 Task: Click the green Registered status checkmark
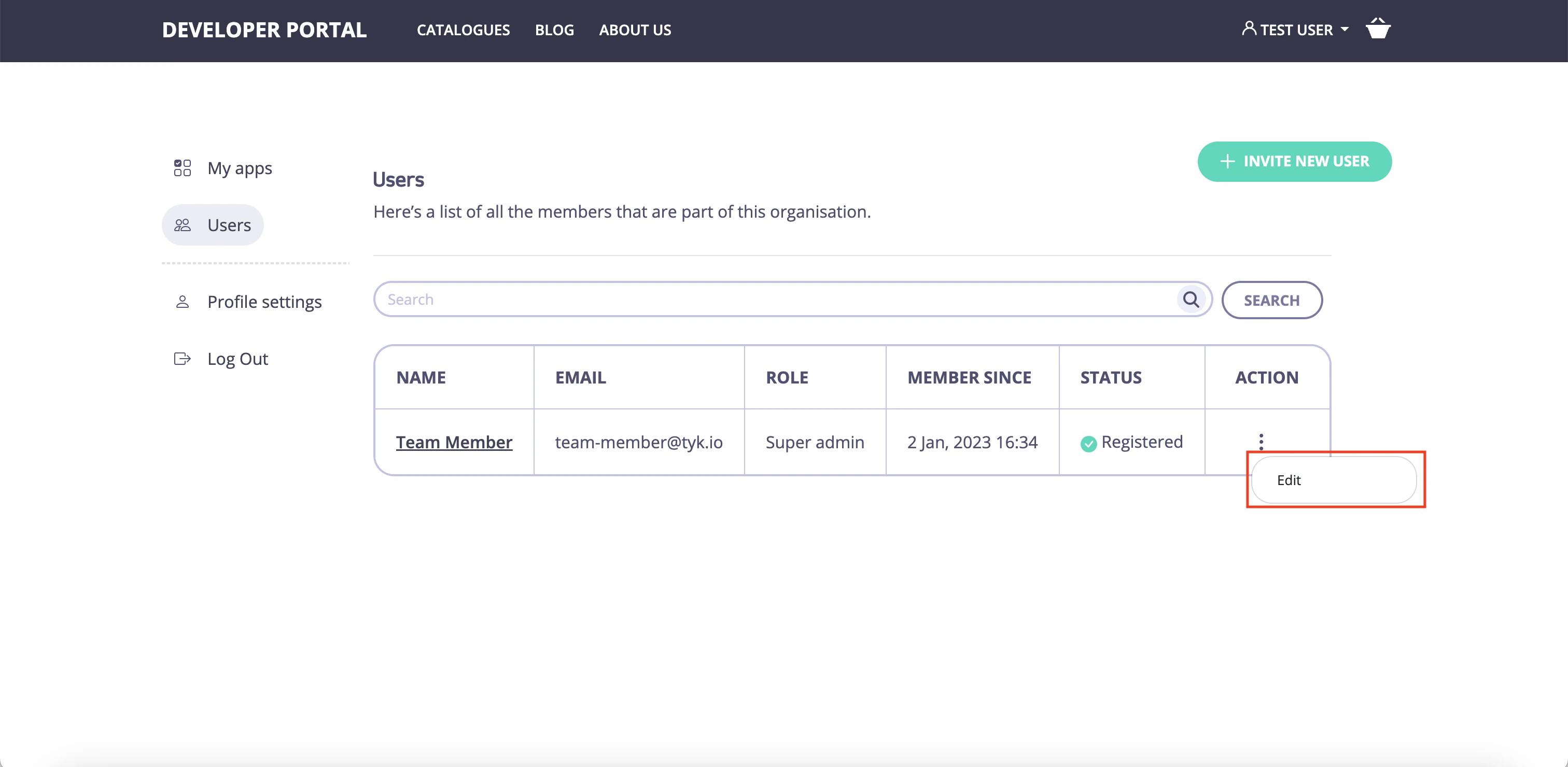coord(1088,444)
